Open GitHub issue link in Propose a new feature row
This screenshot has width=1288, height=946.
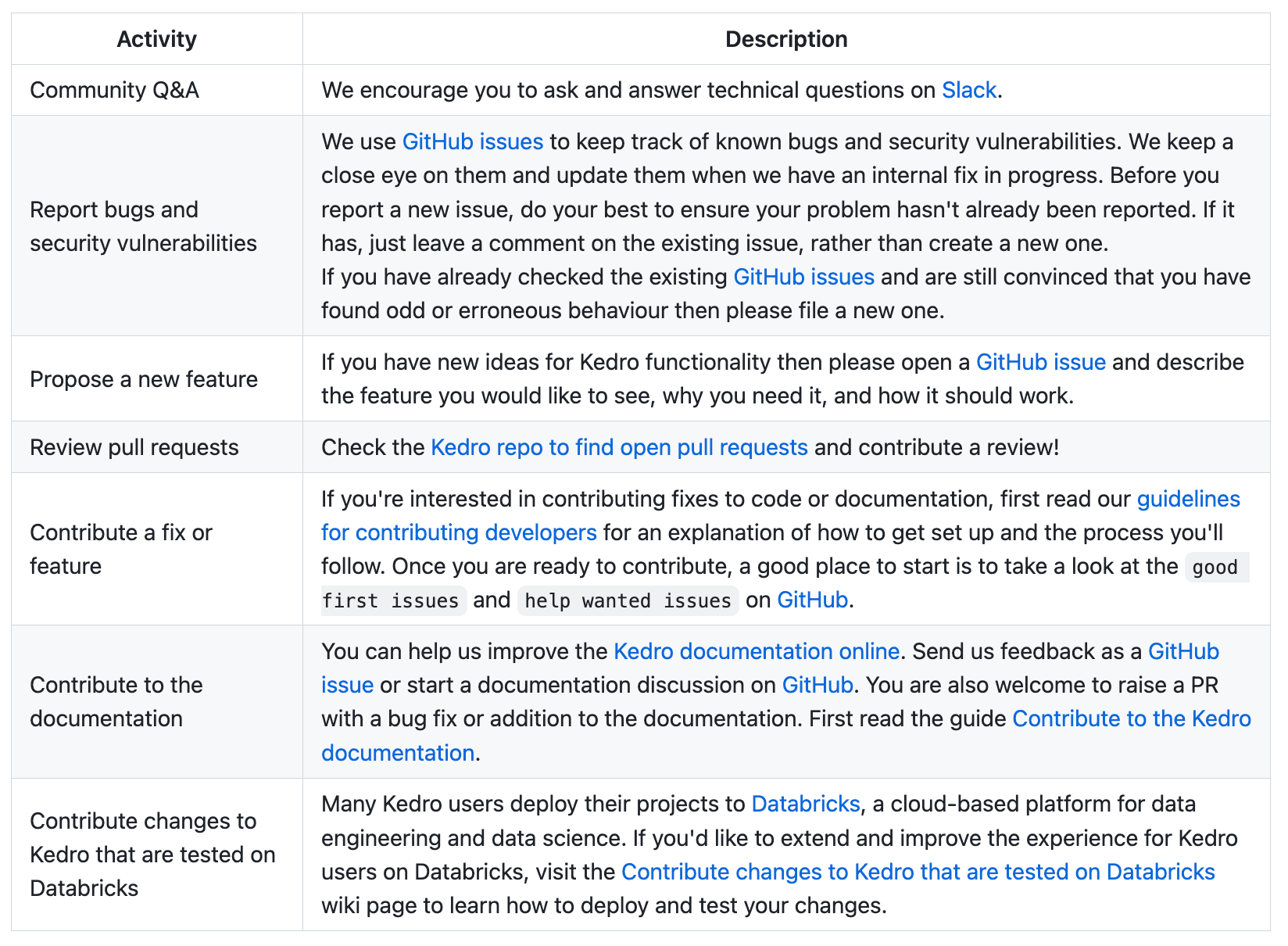pyautogui.click(x=1040, y=362)
